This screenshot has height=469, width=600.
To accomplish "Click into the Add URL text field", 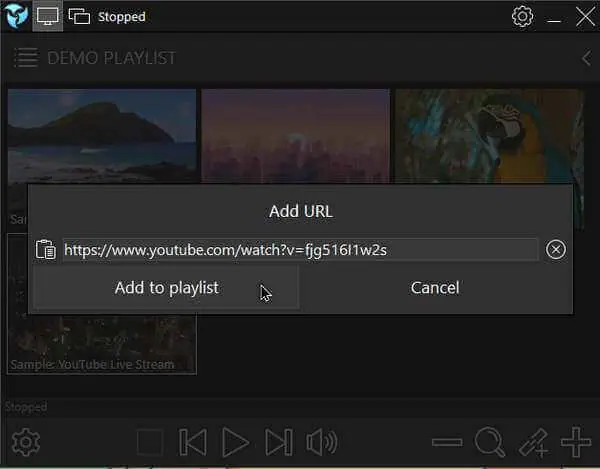I will pos(300,250).
